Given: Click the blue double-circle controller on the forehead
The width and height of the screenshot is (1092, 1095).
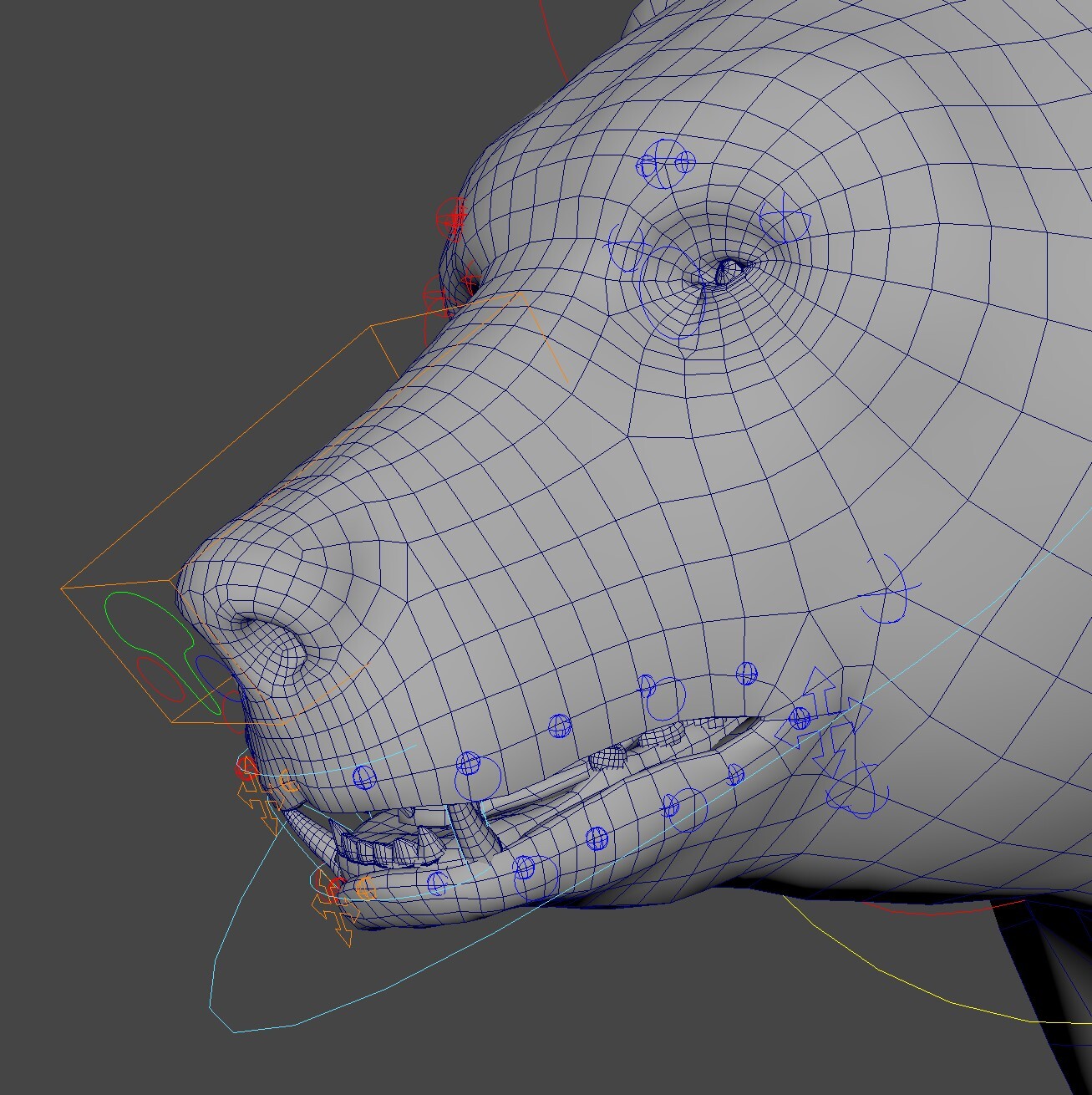Looking at the screenshot, I should (x=664, y=163).
